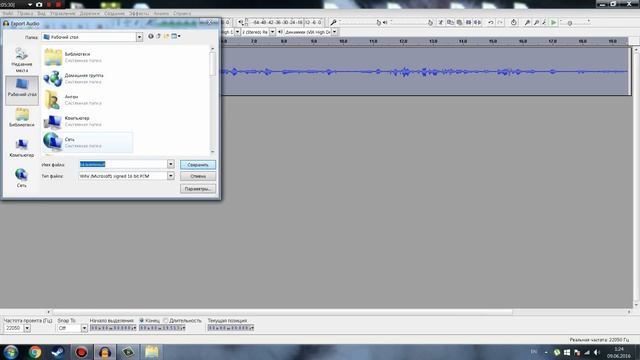Expand the Имя файла dropdown arrow
Screen dimensions: 640x360
(171, 164)
